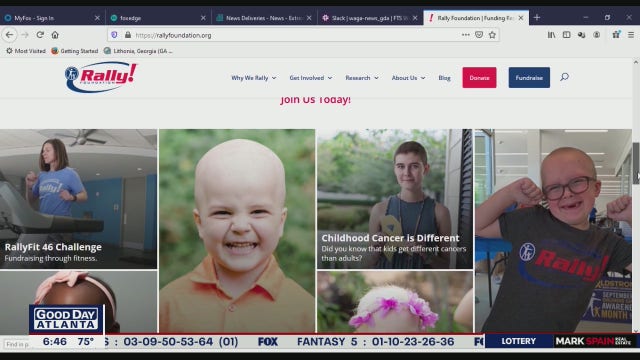
Task: Close the Rally Foundation tab
Action: pos(521,18)
